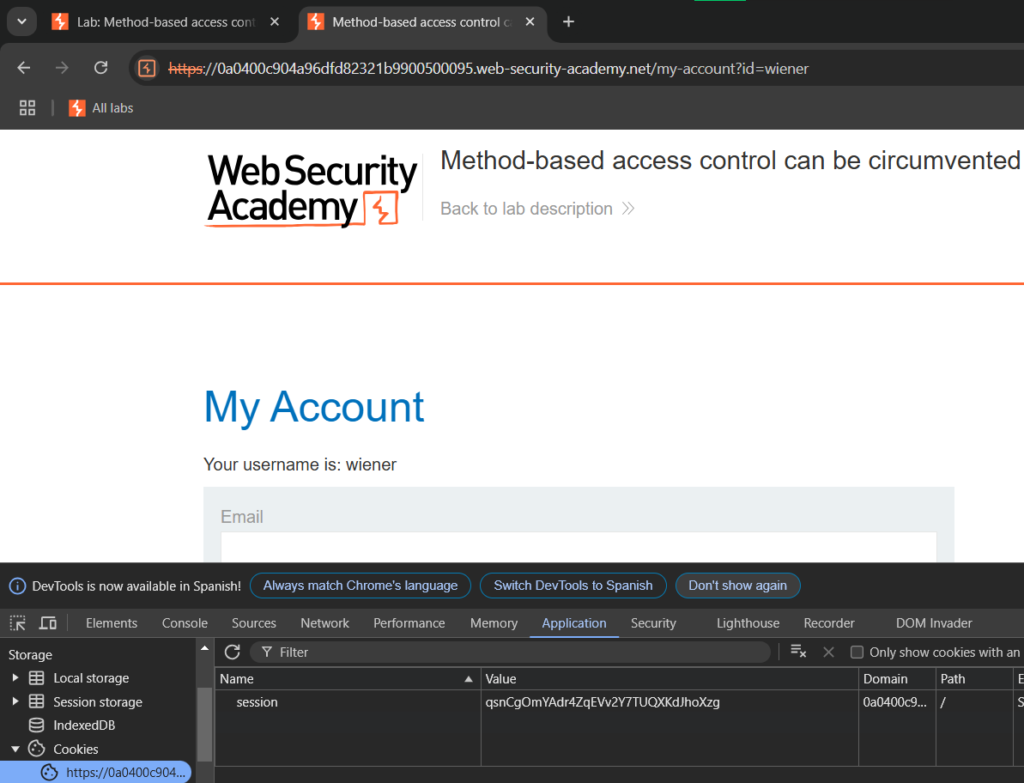Switch to the Recorder tab

[829, 623]
